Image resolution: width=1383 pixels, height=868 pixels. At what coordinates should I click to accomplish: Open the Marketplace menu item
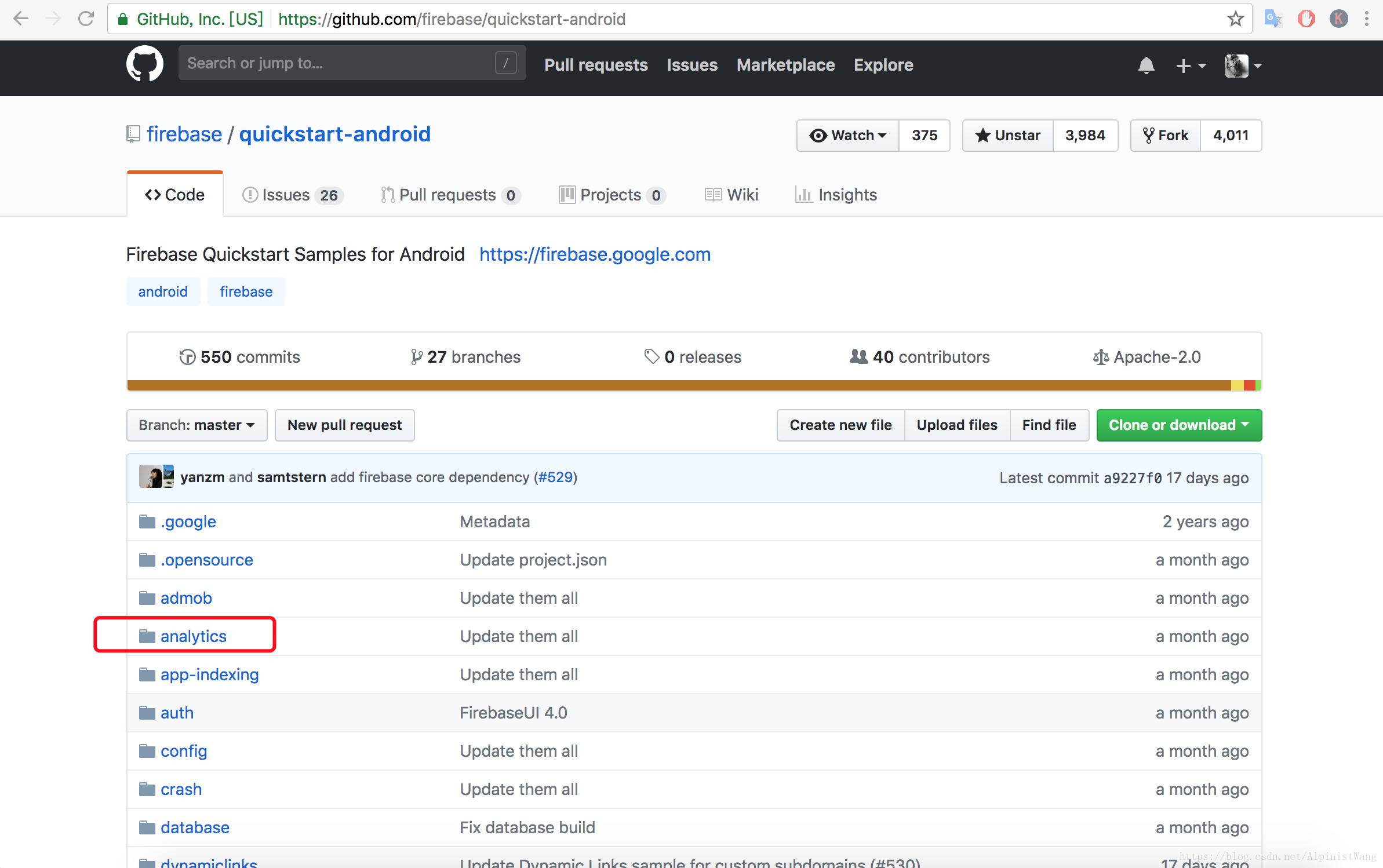point(785,65)
